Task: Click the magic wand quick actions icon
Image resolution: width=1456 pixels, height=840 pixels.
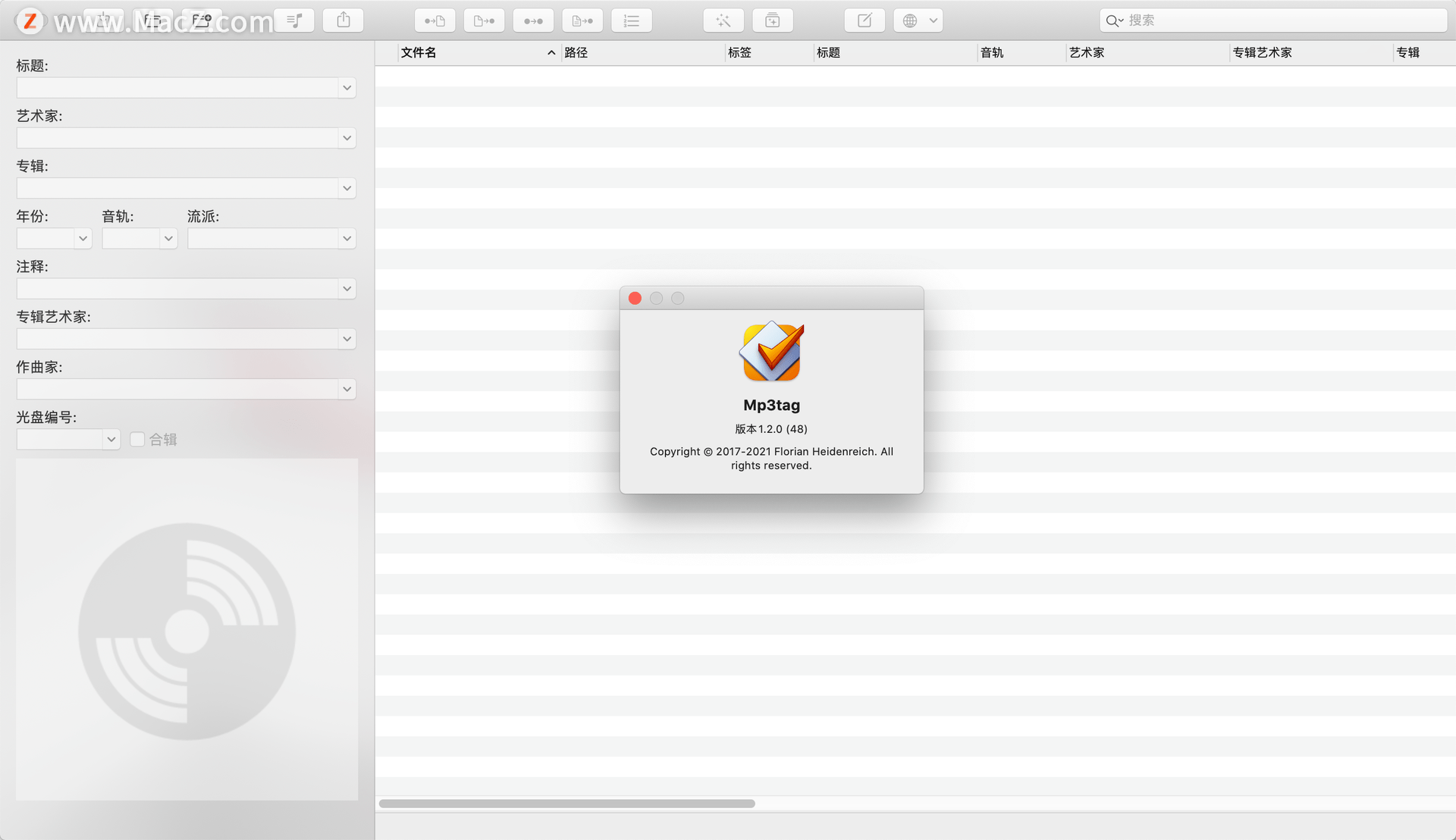Action: click(x=723, y=20)
